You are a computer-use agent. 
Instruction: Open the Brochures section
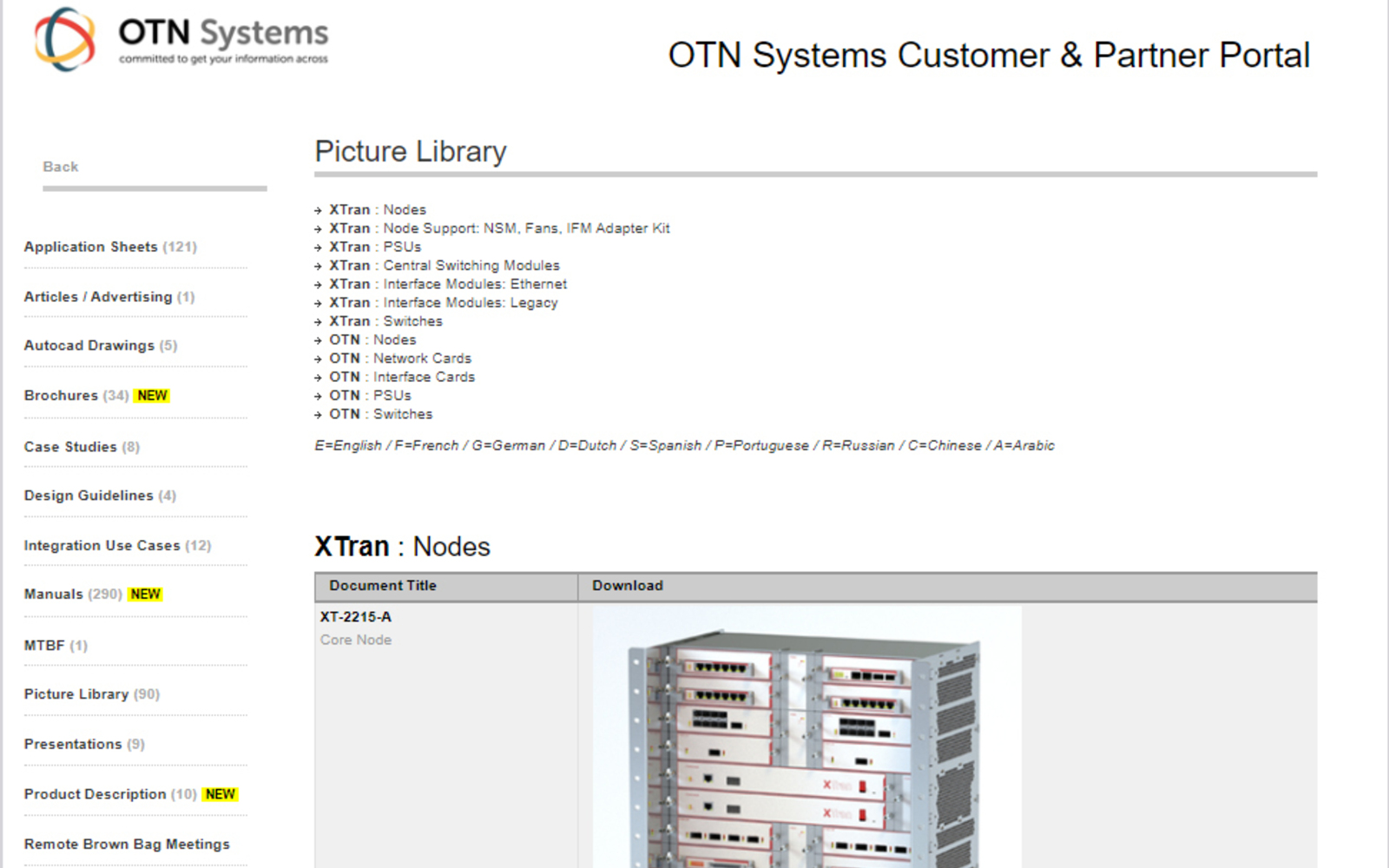[62, 396]
